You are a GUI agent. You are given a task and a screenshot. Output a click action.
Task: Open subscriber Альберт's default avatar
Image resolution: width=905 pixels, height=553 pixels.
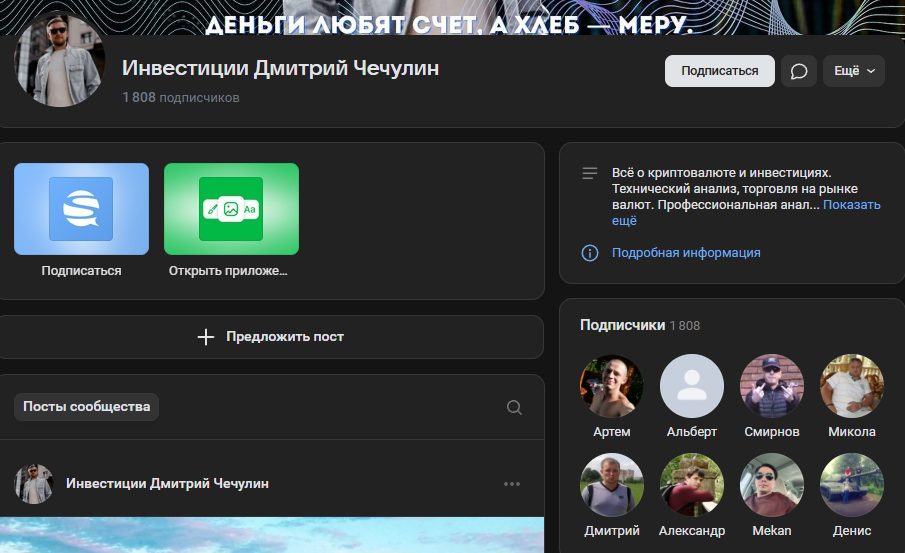(692, 386)
